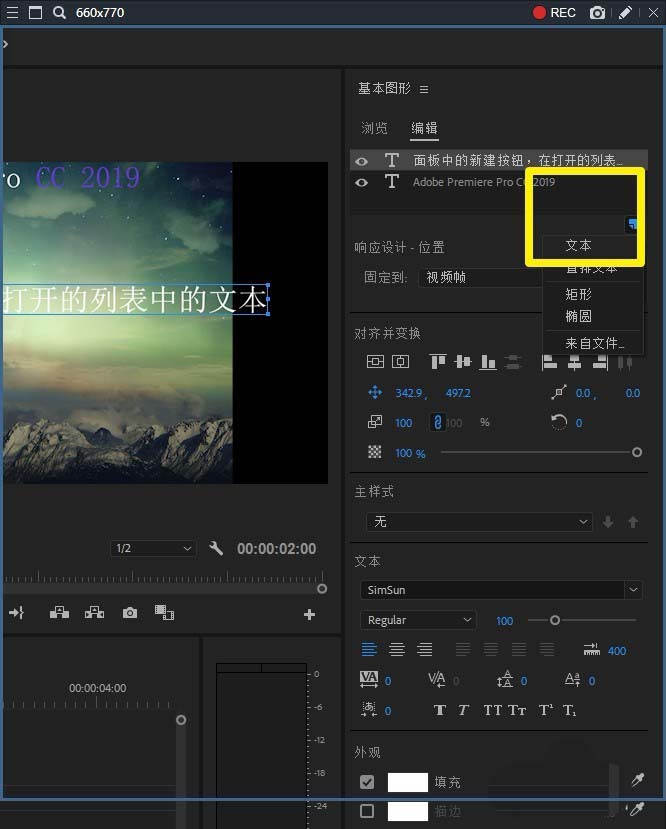Toggle all caps style

click(493, 710)
